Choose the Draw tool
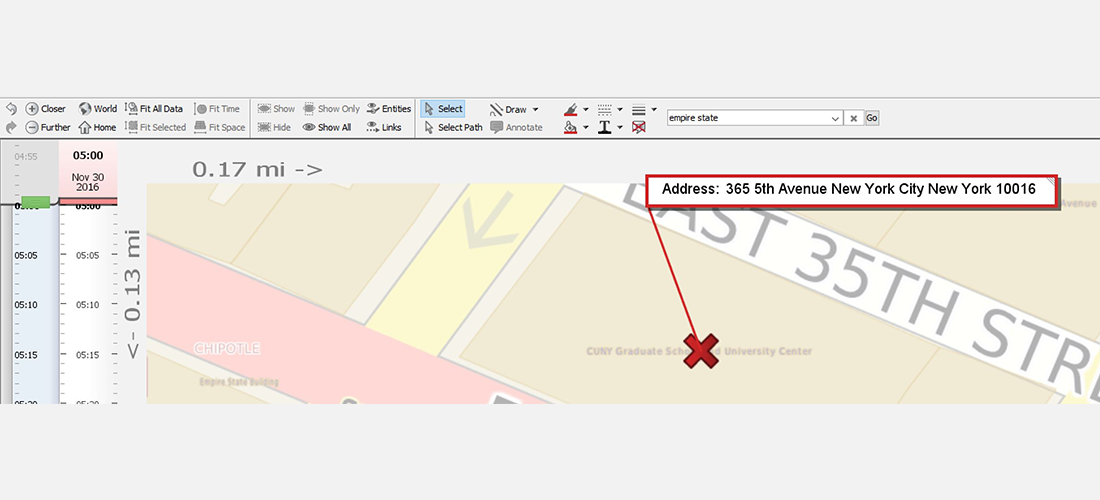1100x500 pixels. [509, 109]
